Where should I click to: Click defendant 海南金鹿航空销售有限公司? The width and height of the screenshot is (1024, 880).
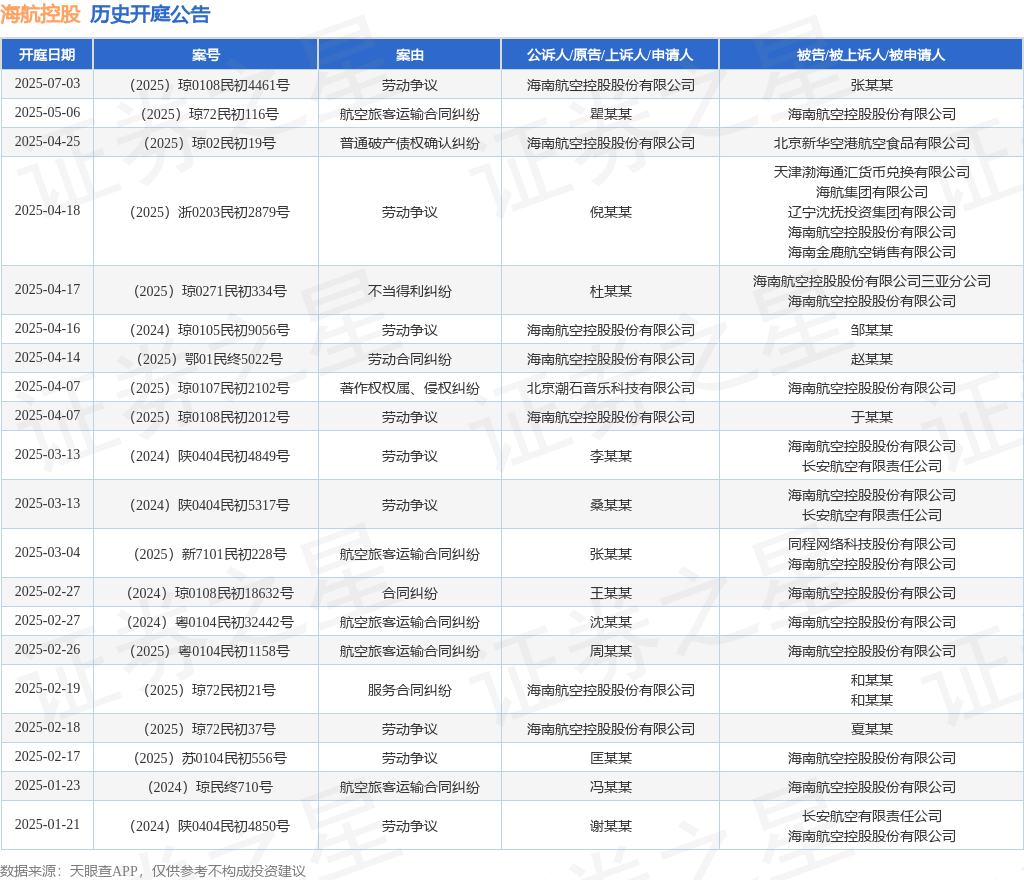[871, 252]
